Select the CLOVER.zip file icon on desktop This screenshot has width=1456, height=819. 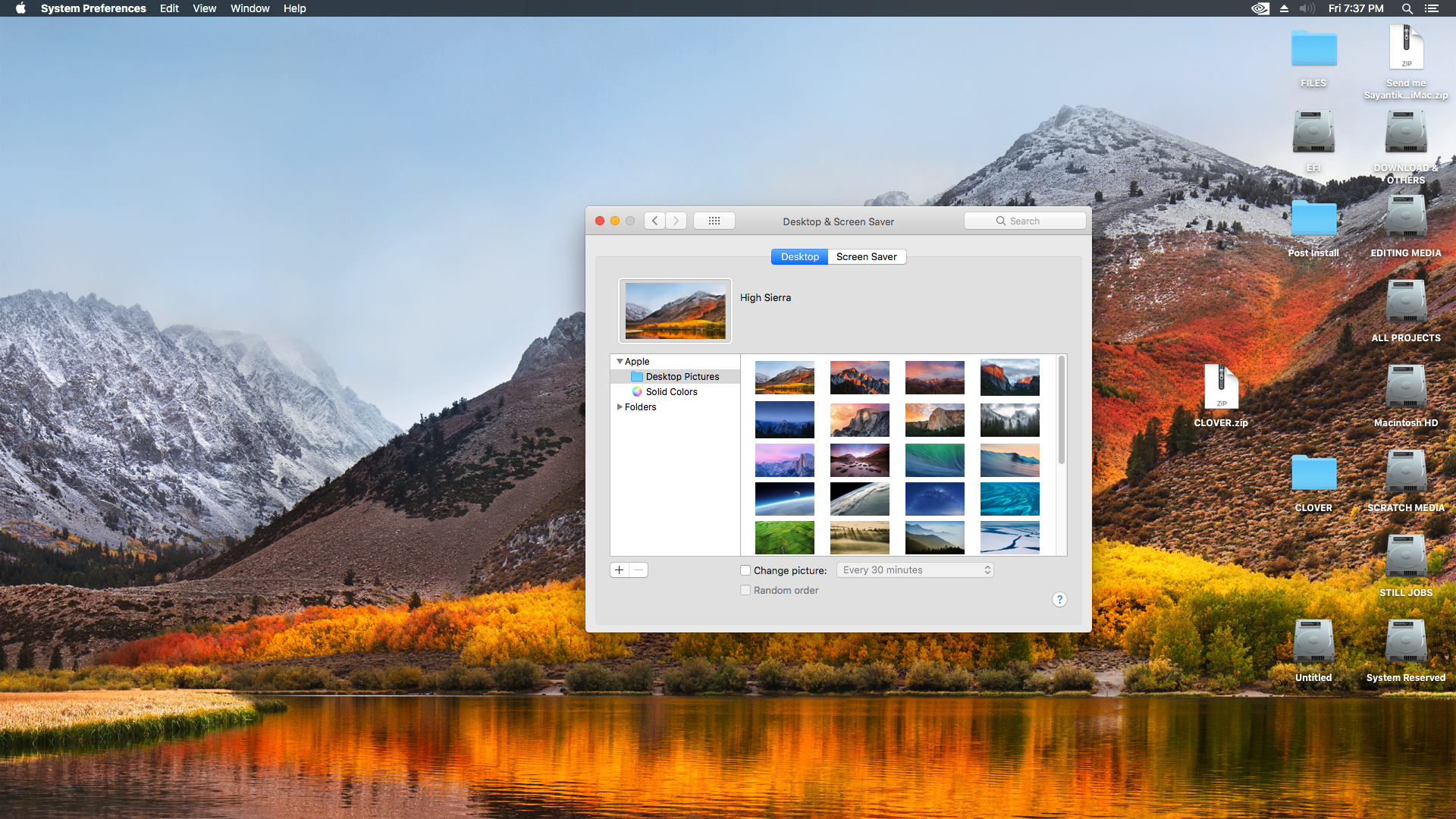[x=1221, y=387]
